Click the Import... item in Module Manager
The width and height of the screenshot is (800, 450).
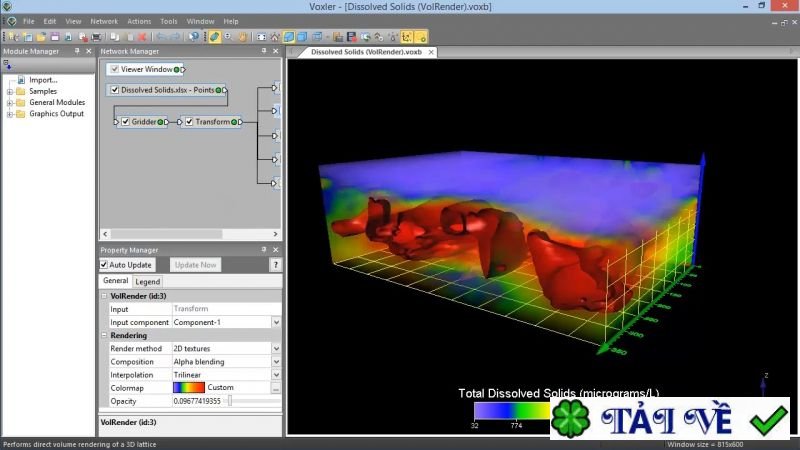42,80
